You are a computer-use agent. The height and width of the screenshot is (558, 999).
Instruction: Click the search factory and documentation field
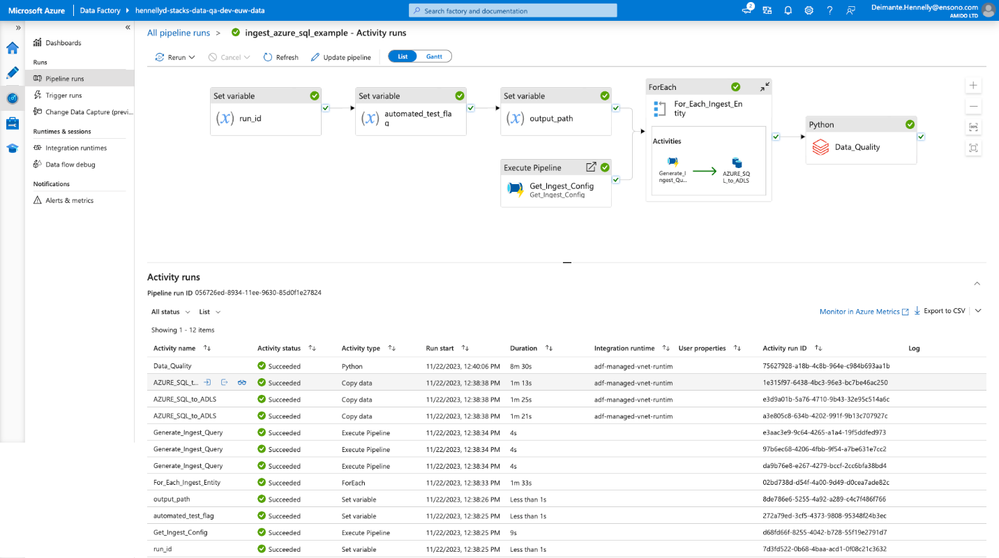[513, 11]
